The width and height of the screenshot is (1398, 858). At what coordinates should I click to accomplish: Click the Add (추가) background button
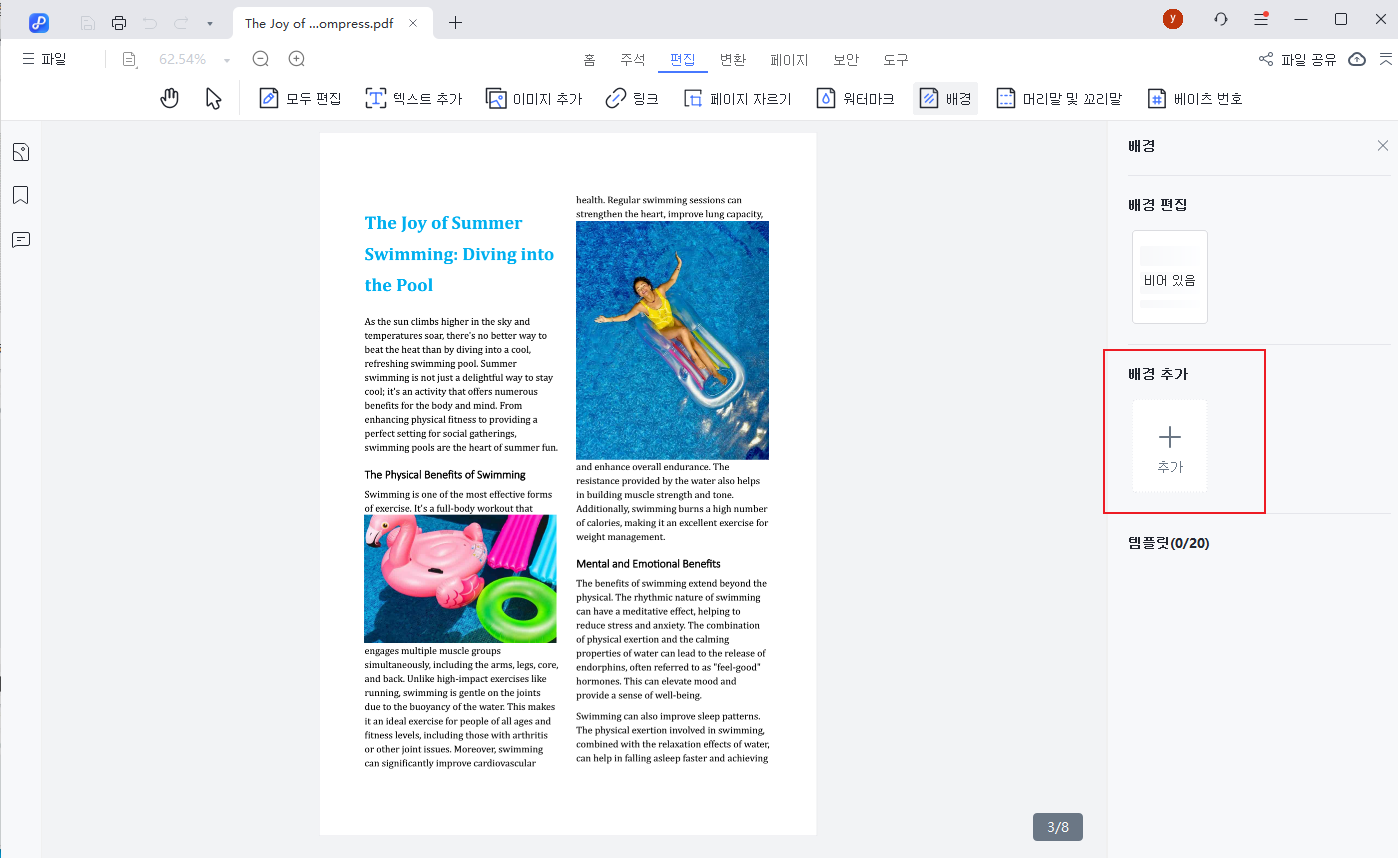pyautogui.click(x=1169, y=446)
